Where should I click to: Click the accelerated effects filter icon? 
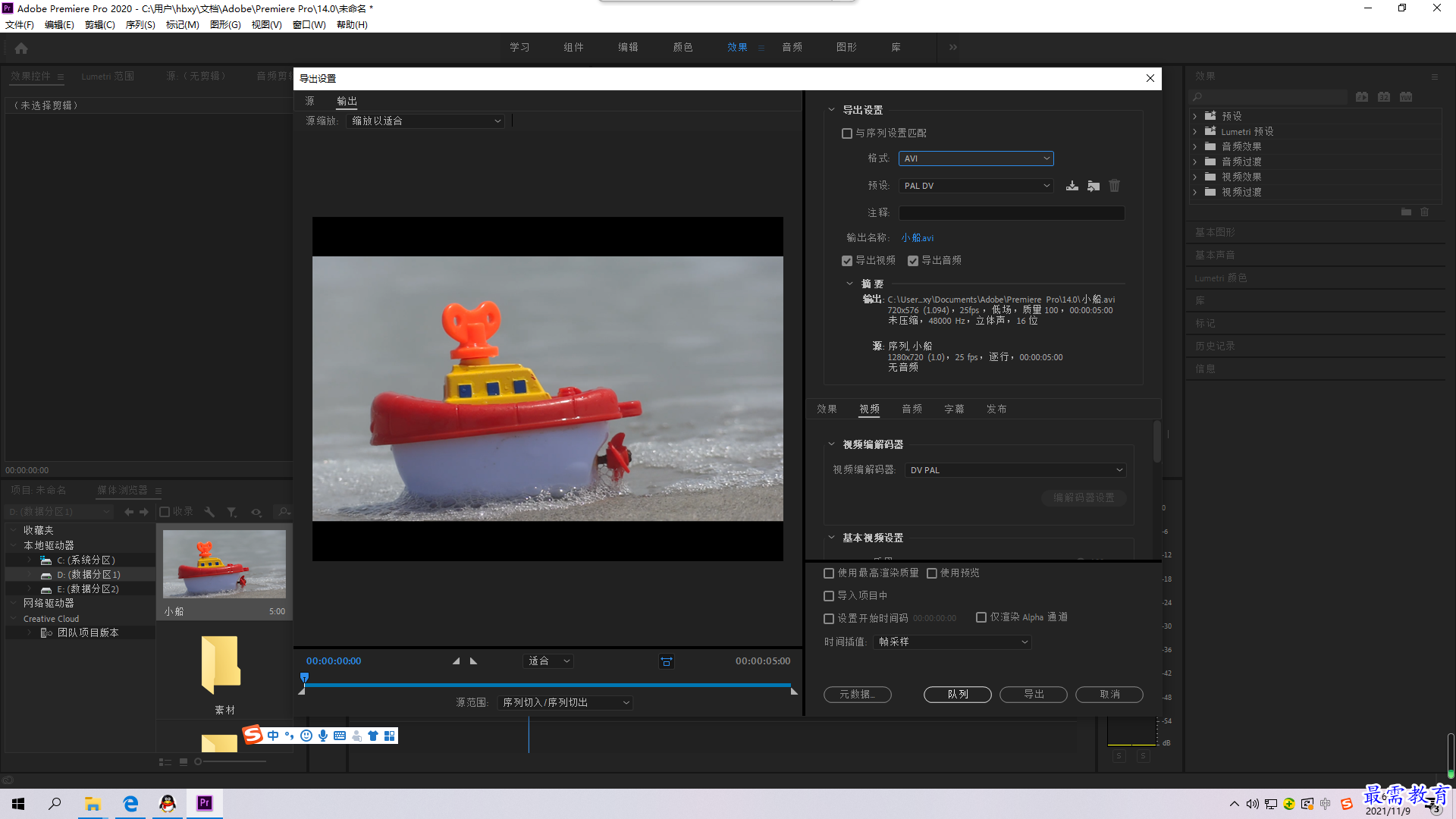coord(1362,97)
